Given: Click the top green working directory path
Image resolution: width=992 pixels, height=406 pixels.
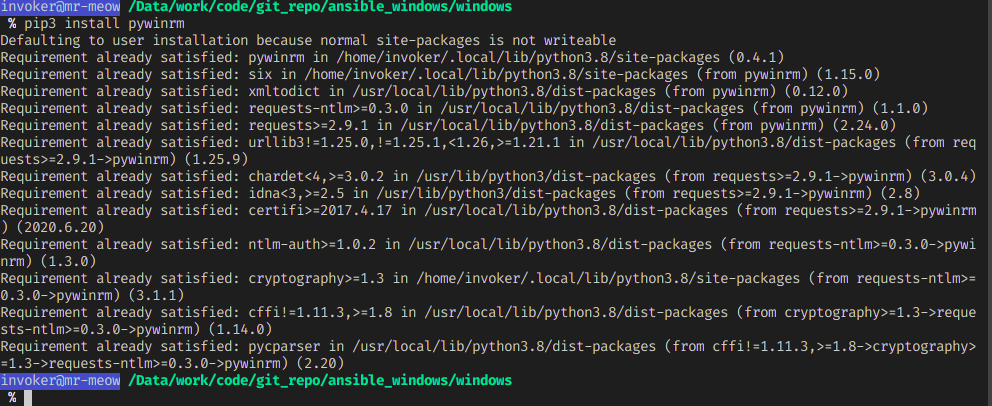Looking at the screenshot, I should [x=319, y=7].
